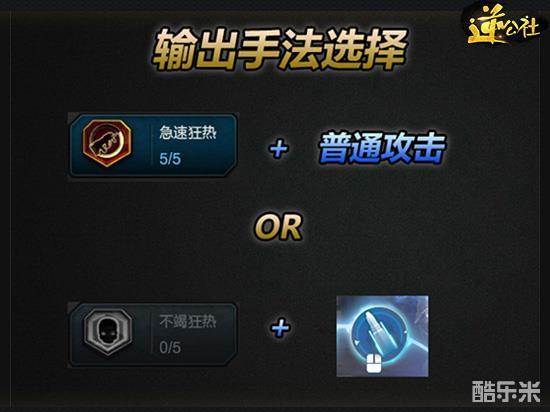The width and height of the screenshot is (550, 412).
Task: Click the 5/5 talent point counter
Action: 170,159
